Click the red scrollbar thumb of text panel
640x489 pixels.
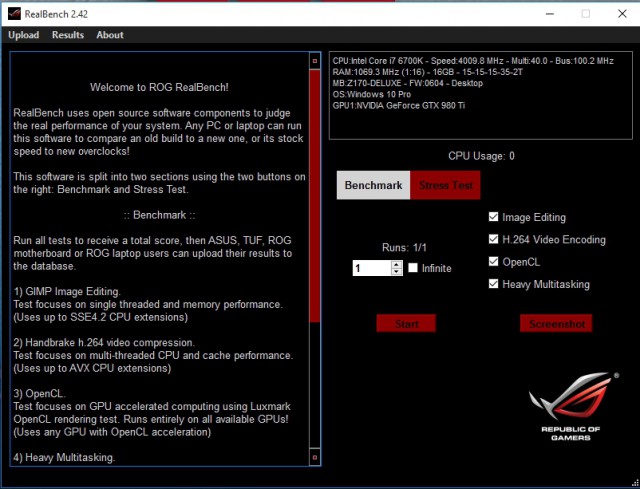click(x=315, y=196)
